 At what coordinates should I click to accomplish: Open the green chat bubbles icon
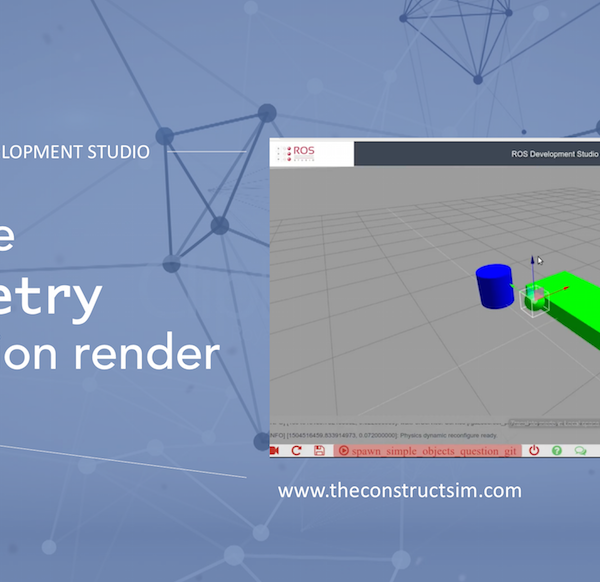click(x=580, y=451)
